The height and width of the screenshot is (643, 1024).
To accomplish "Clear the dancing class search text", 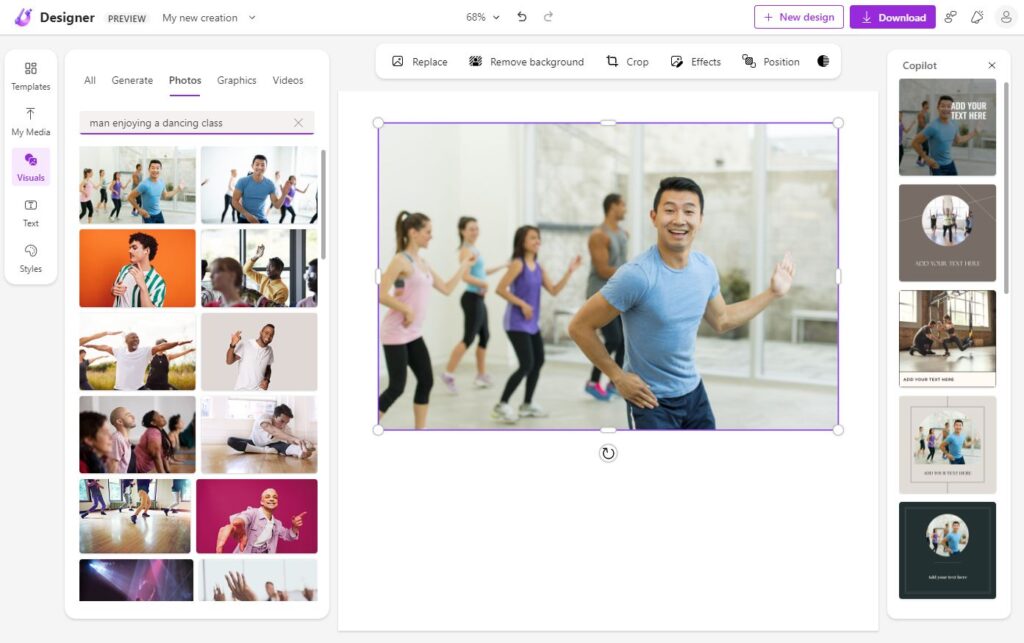I will (297, 121).
